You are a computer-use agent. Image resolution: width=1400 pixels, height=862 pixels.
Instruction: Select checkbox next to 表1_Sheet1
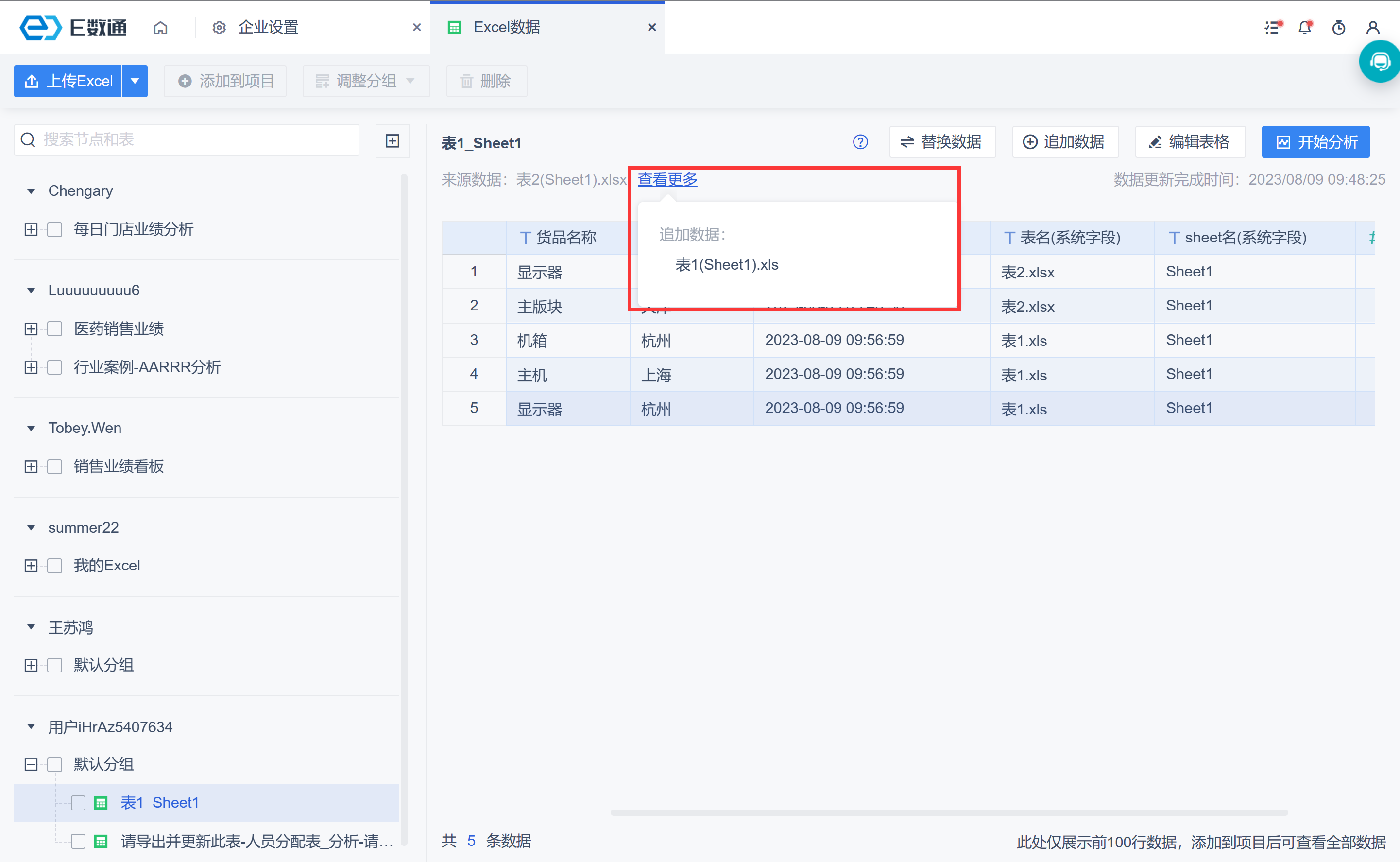click(x=78, y=803)
